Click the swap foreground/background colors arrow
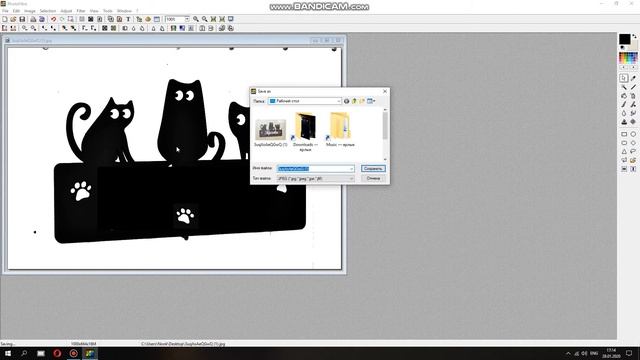The image size is (640, 360). pos(634,37)
